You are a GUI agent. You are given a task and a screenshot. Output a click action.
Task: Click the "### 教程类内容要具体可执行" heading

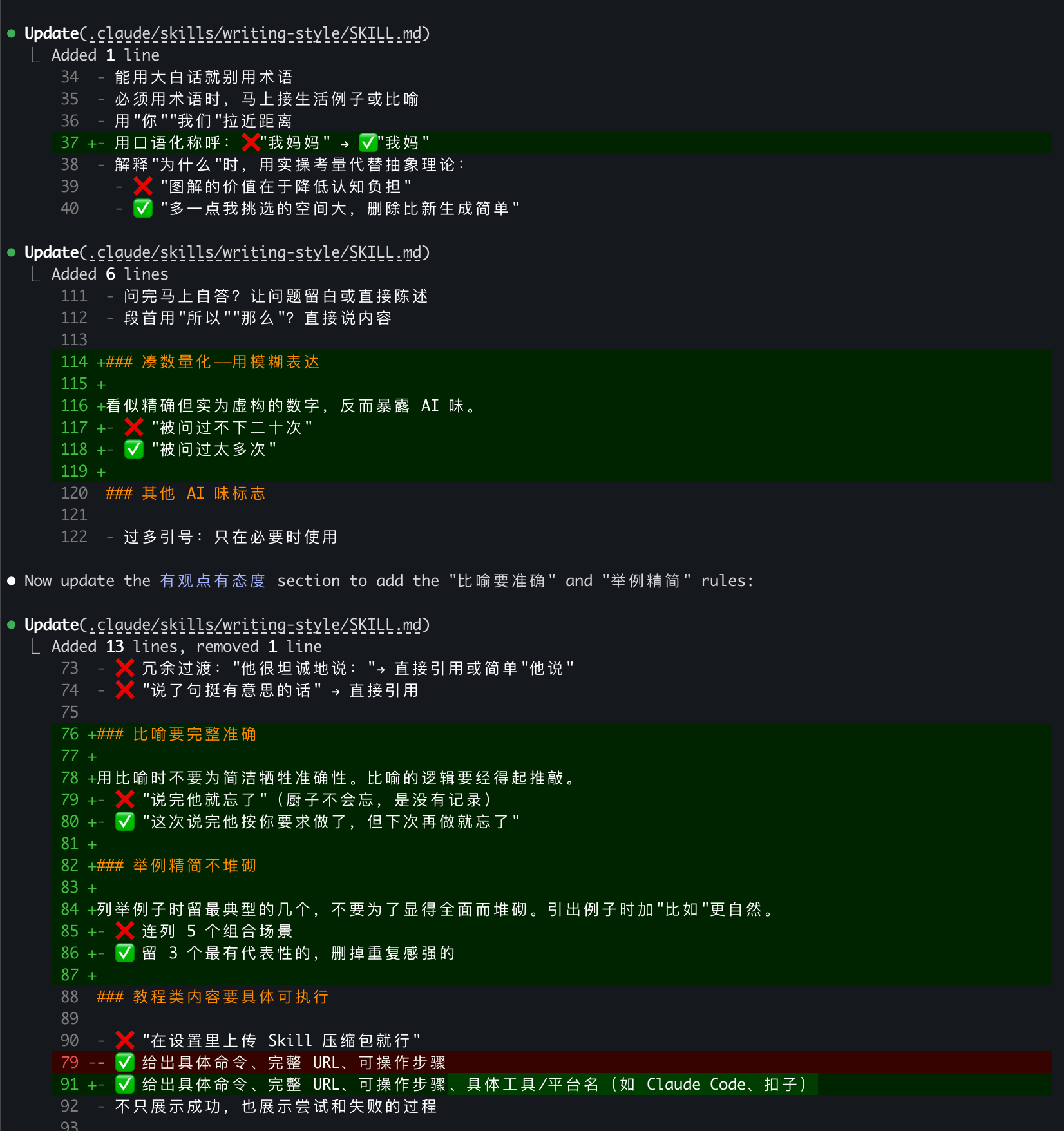coord(213,997)
